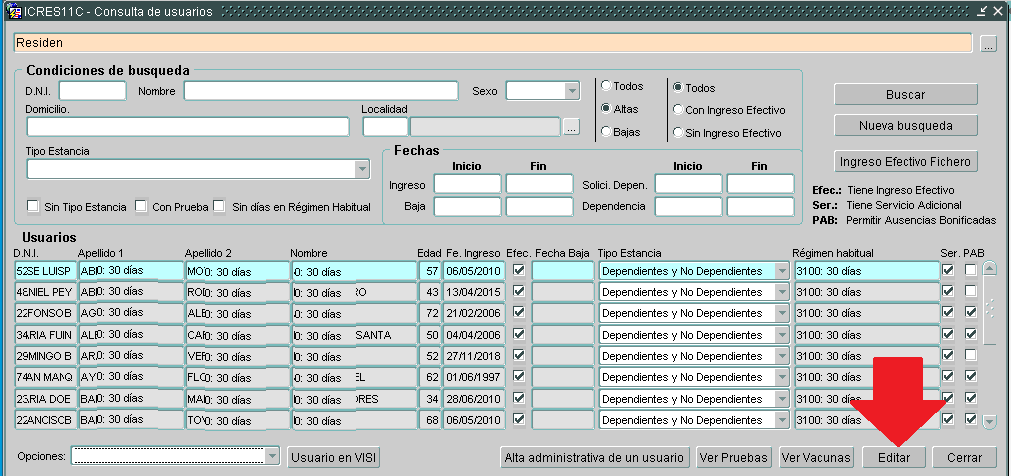Open the Opciones dropdown list

pyautogui.click(x=272, y=456)
